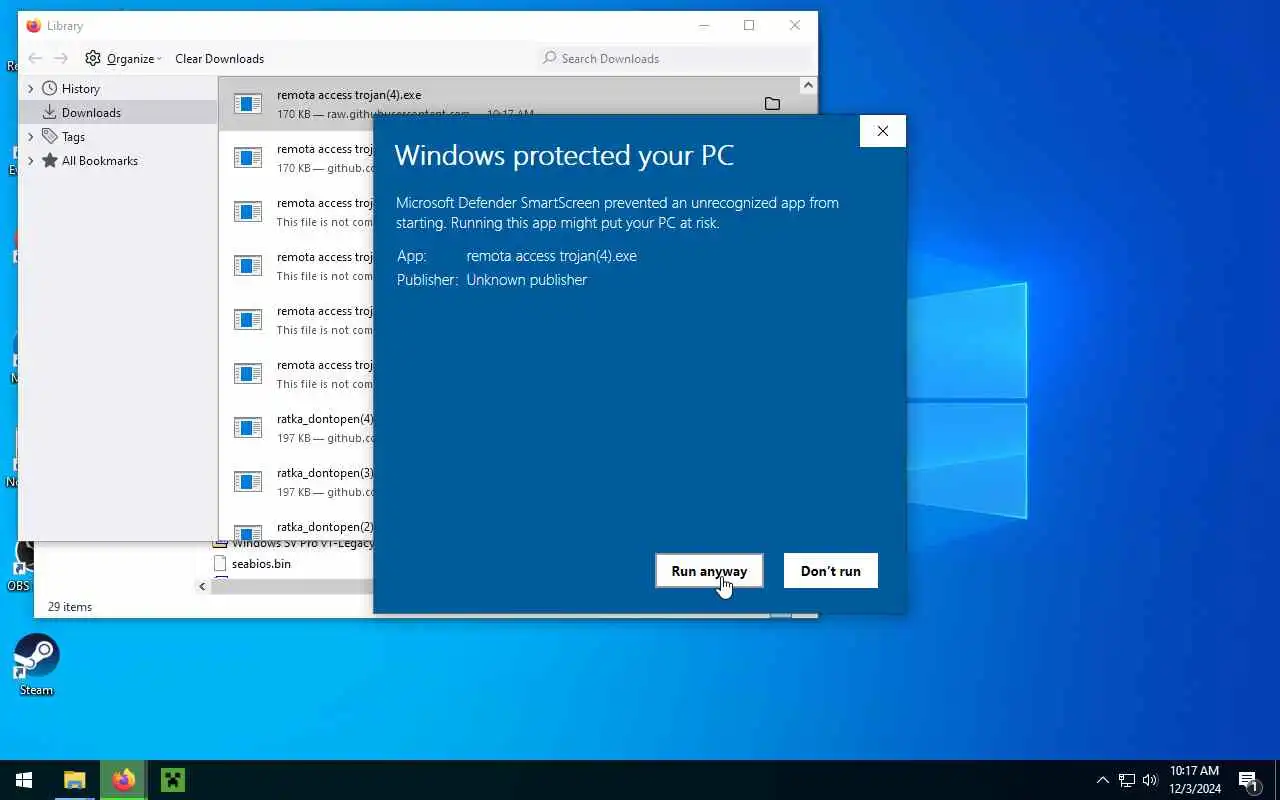This screenshot has width=1280, height=800.
Task: Choose Don't run in SmartScreen dialog
Action: pyautogui.click(x=830, y=571)
